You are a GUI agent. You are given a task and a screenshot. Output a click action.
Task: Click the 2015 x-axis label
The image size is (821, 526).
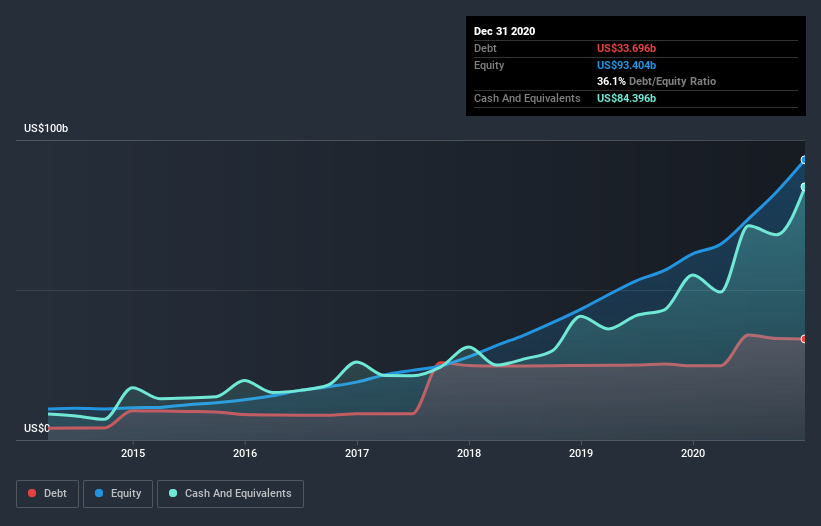pos(133,453)
